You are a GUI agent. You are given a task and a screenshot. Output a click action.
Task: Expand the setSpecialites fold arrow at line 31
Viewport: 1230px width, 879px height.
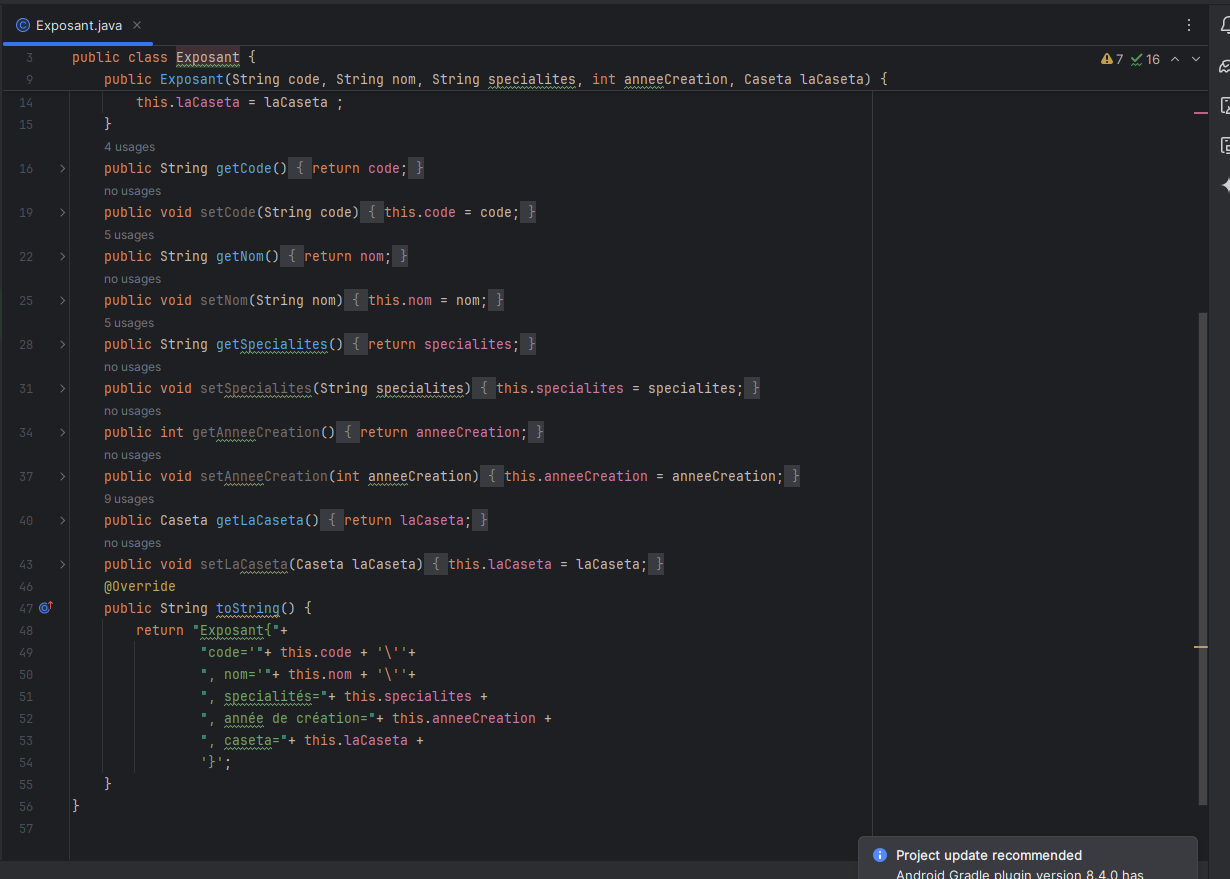click(62, 389)
